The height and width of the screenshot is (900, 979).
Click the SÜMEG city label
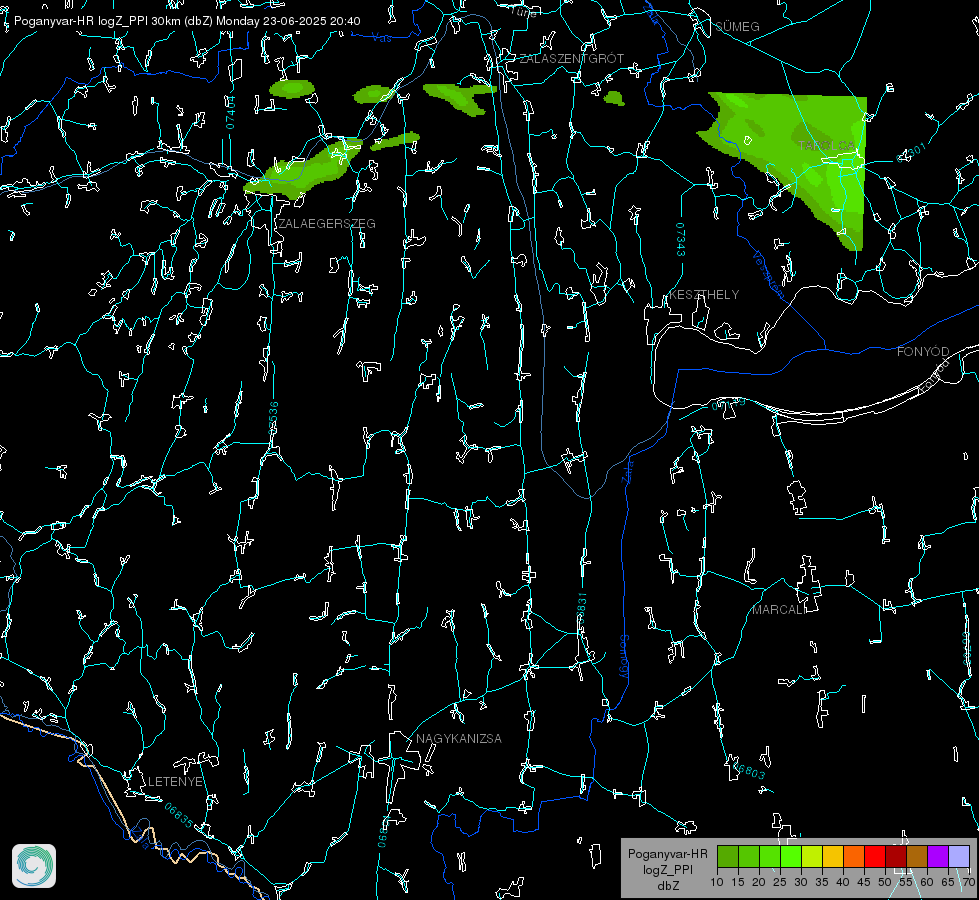[x=737, y=26]
